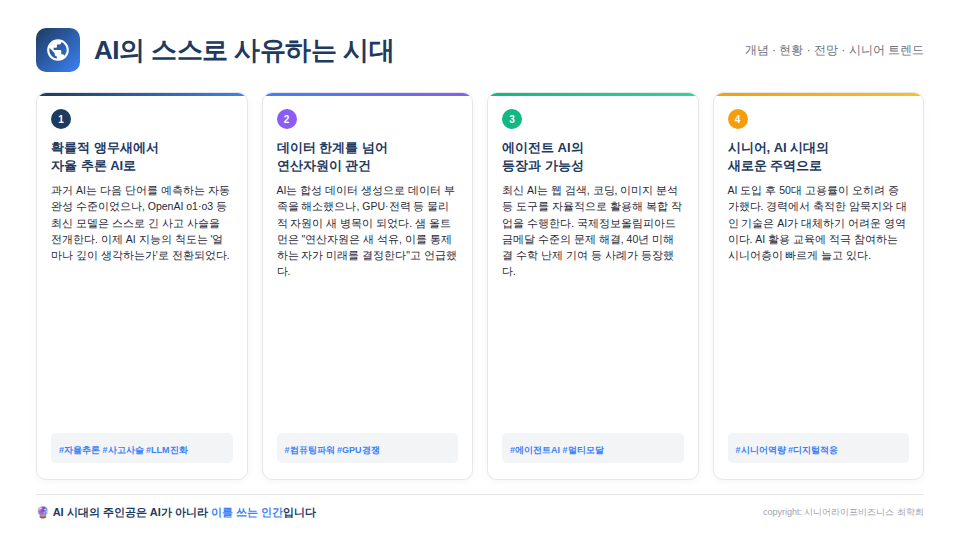This screenshot has width=960, height=540.
Task: Select the #사고사슬 hashtag
Action: (123, 450)
